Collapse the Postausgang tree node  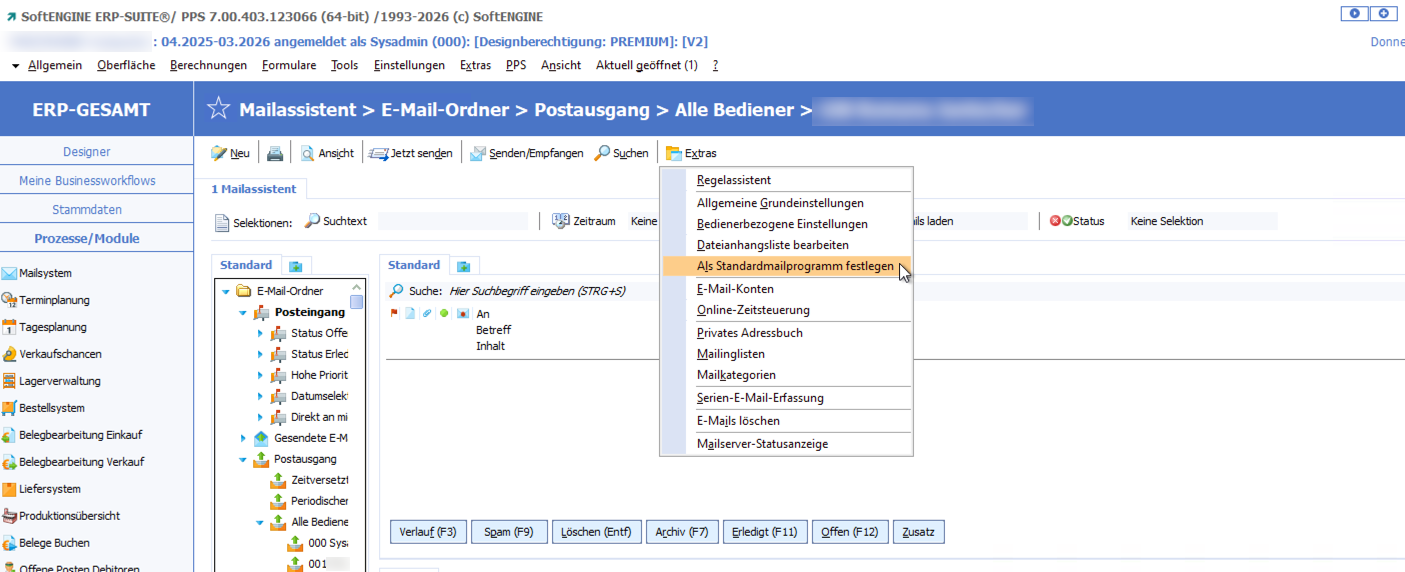[x=243, y=459]
